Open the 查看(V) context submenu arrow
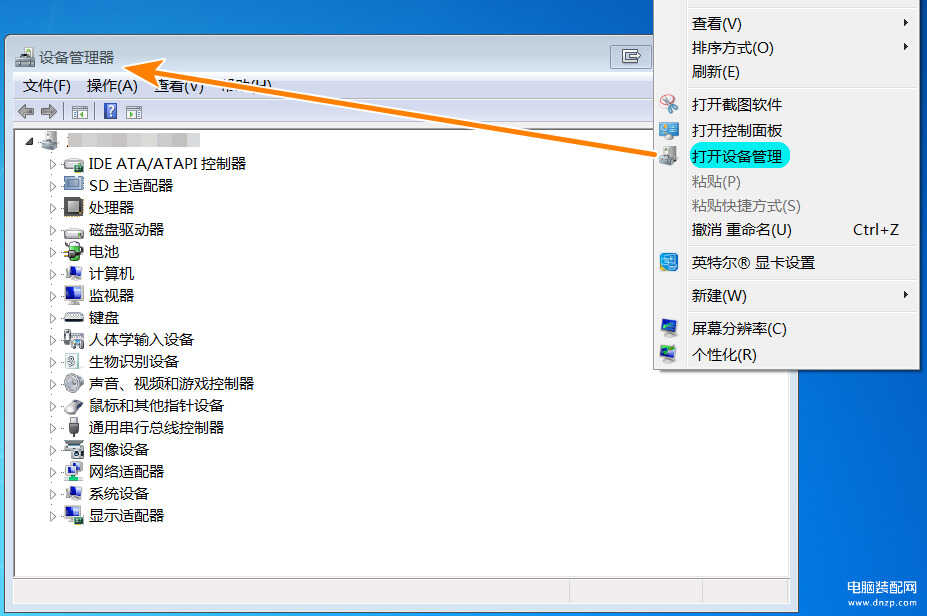The height and width of the screenshot is (616, 927). tap(906, 22)
